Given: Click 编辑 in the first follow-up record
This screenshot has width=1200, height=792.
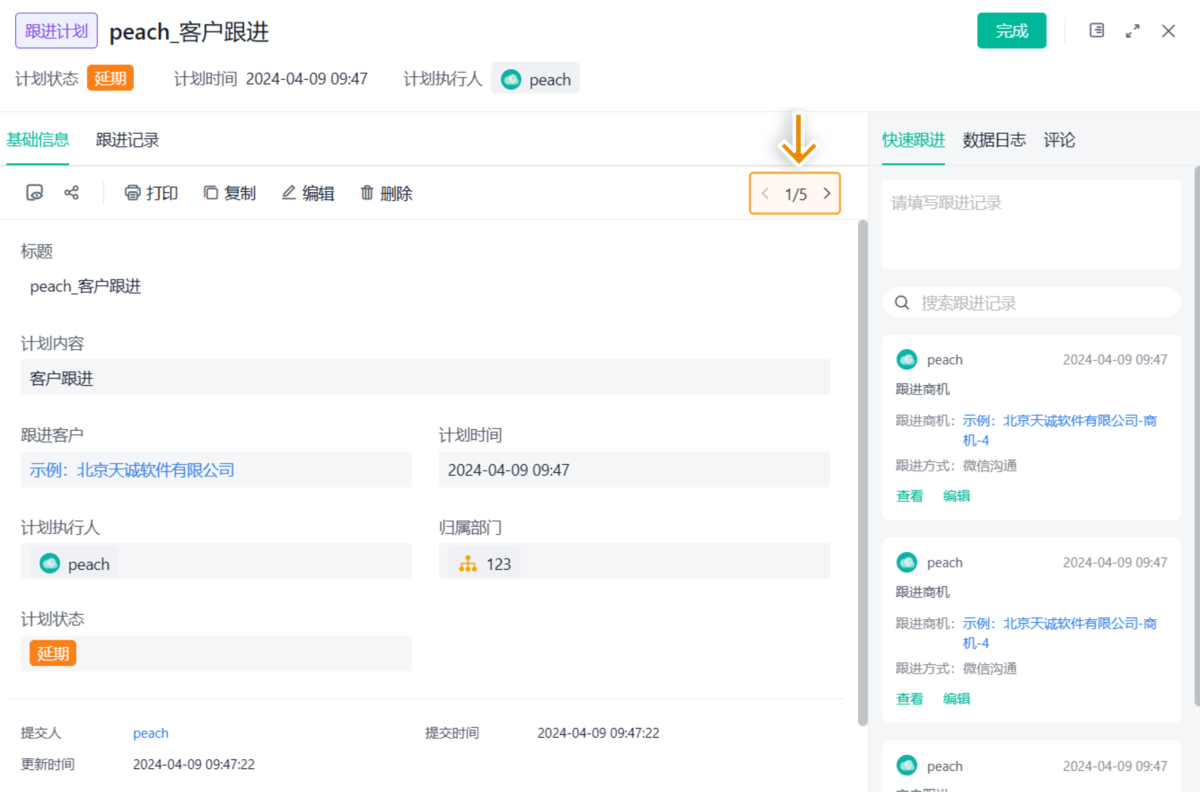Looking at the screenshot, I should [957, 495].
